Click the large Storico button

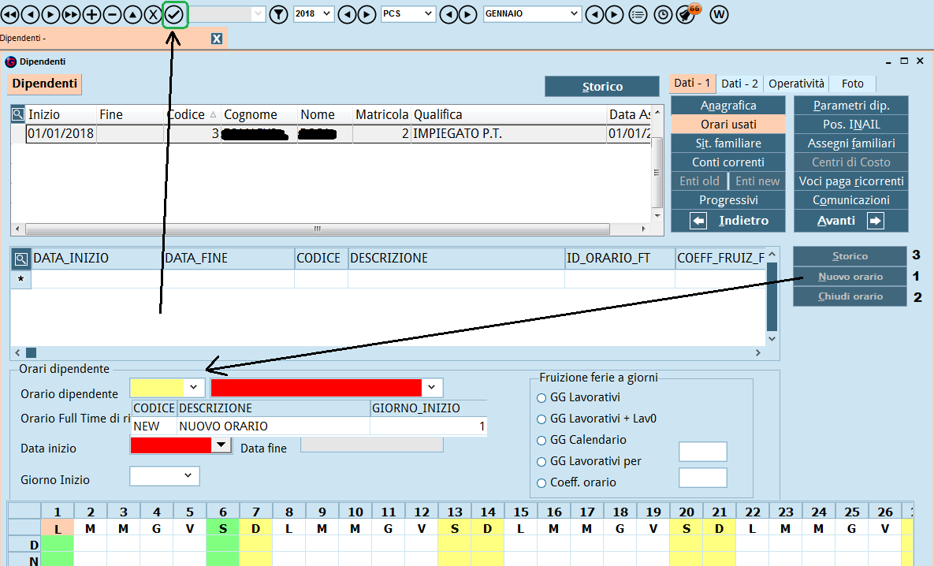602,86
